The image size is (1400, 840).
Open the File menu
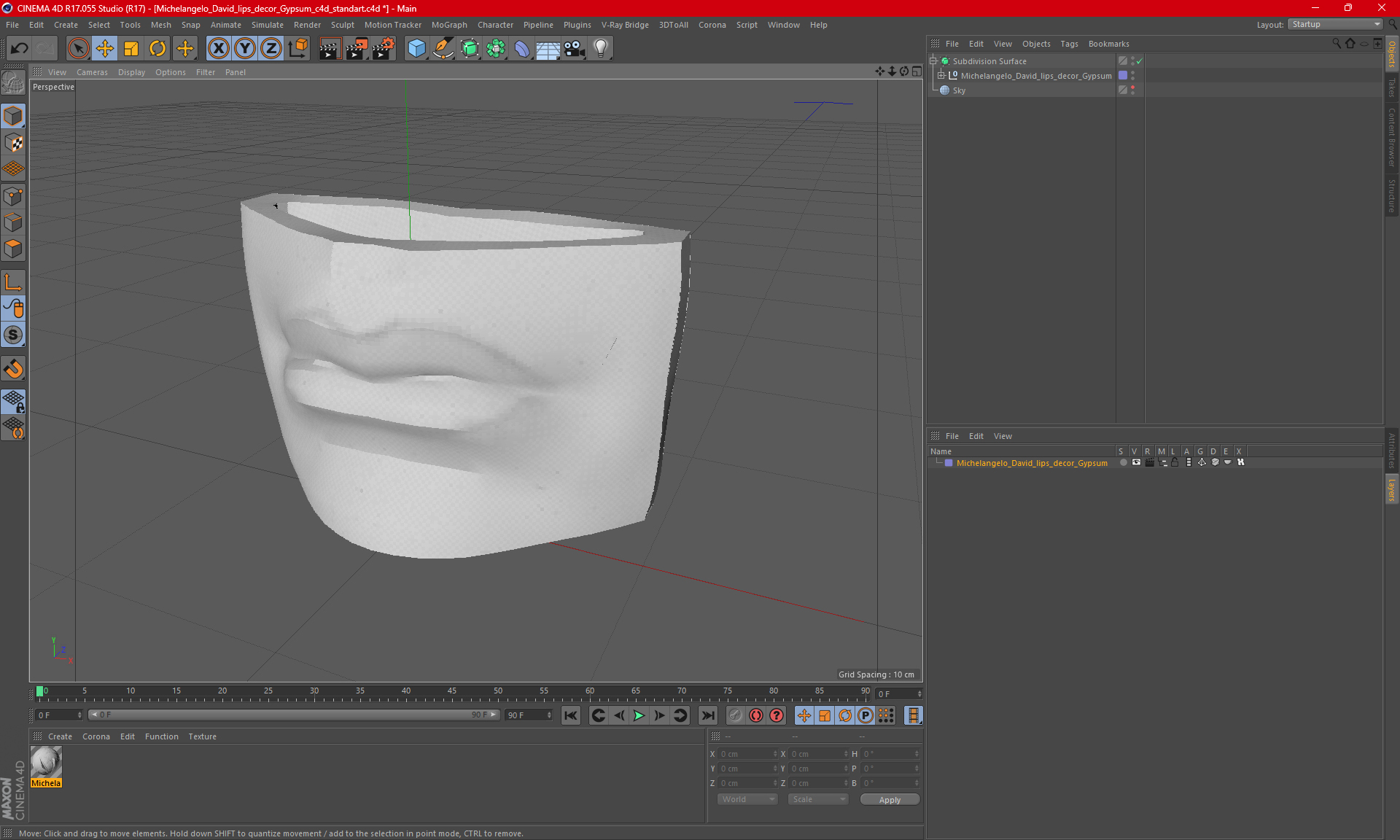pyautogui.click(x=12, y=25)
